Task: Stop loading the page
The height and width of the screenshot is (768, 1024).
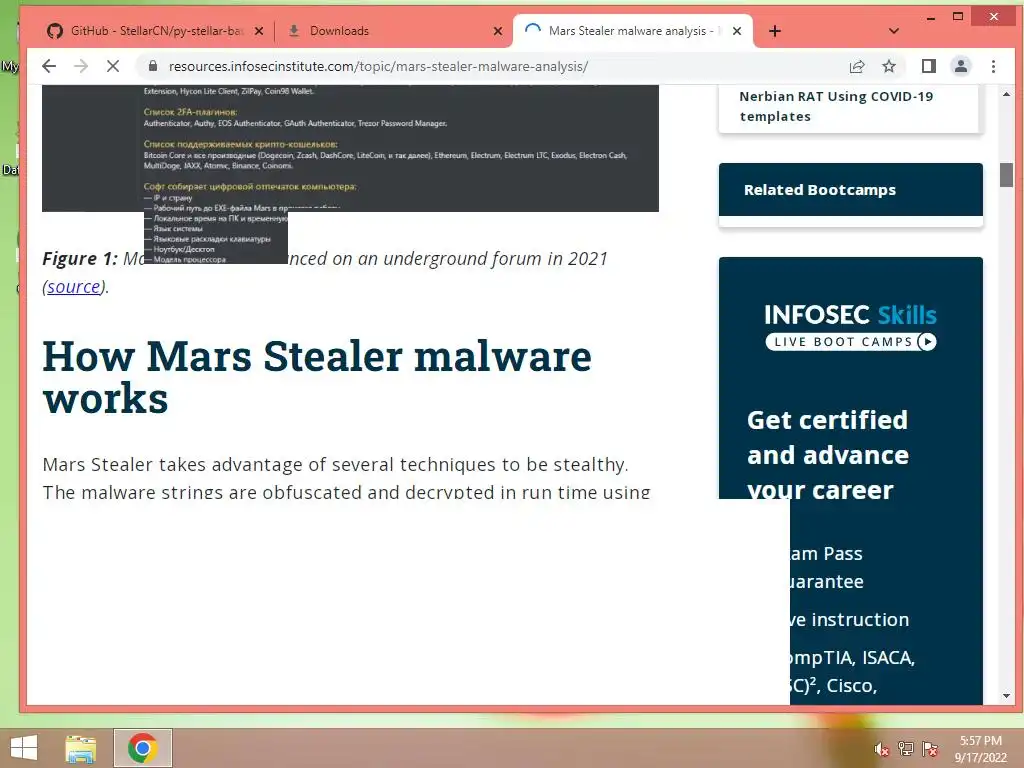Action: [113, 66]
